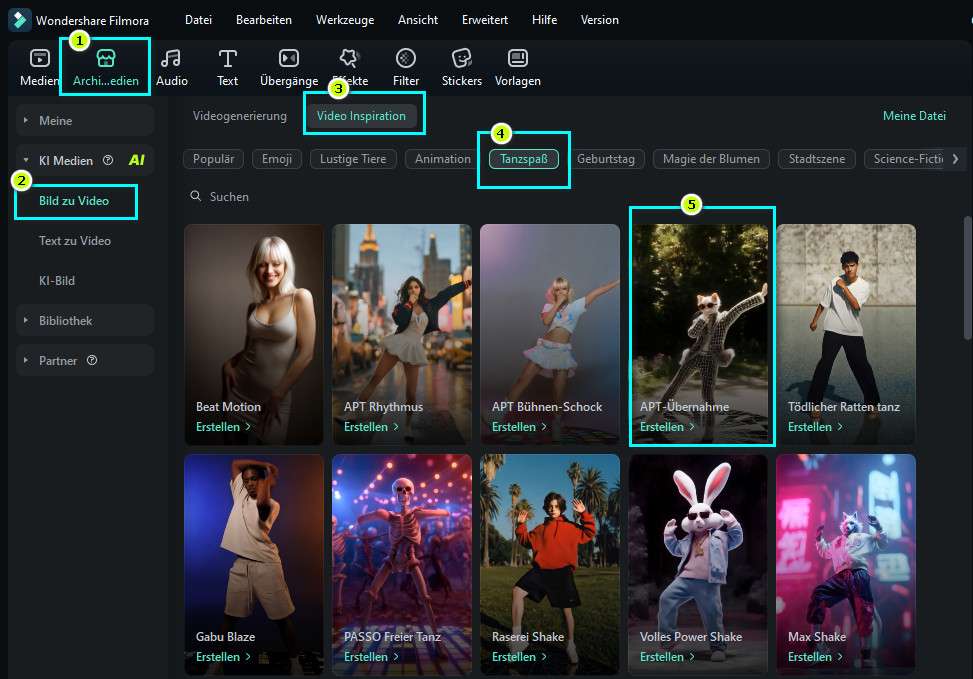Select the Emoji category chip
This screenshot has width=973, height=679.
(277, 159)
